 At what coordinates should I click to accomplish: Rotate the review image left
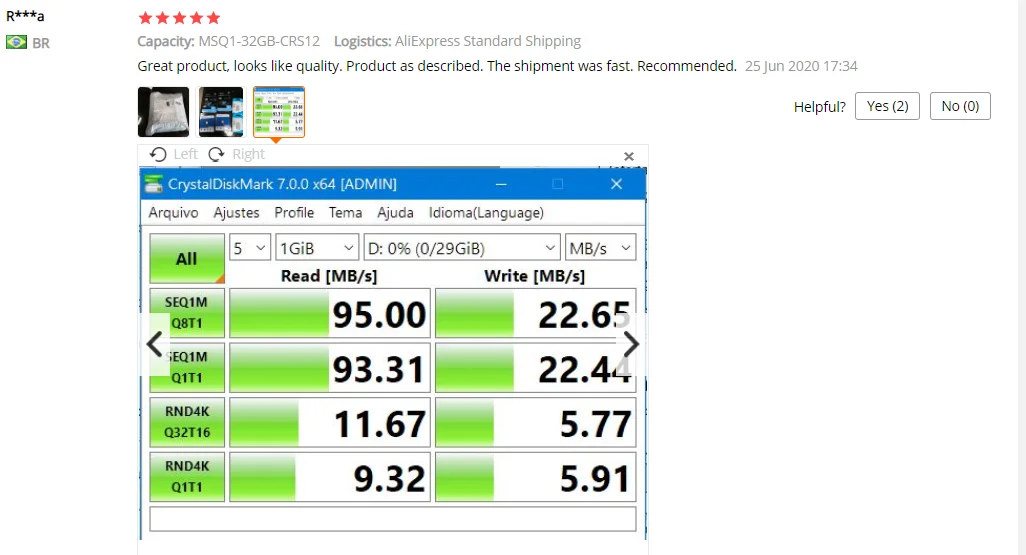click(x=173, y=154)
